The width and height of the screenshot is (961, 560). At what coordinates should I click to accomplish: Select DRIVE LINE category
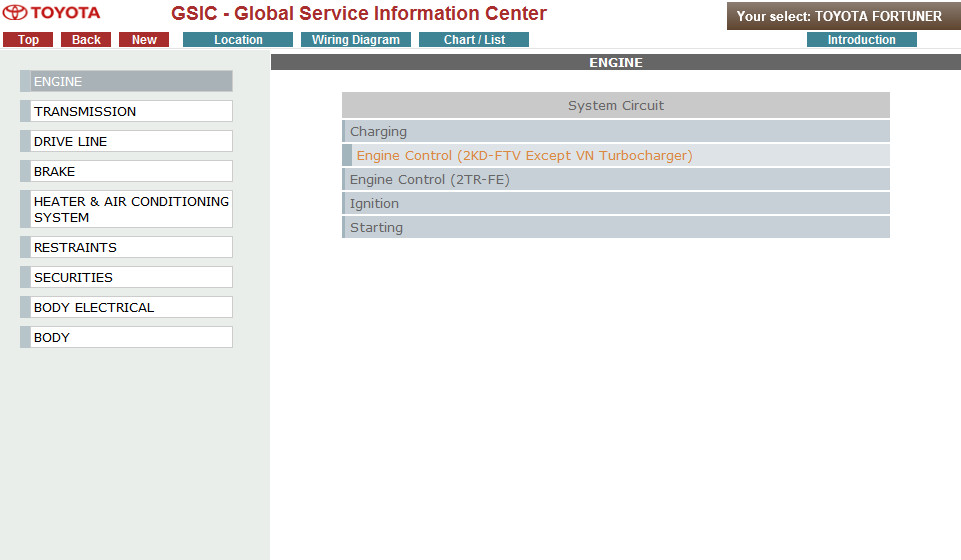[126, 142]
